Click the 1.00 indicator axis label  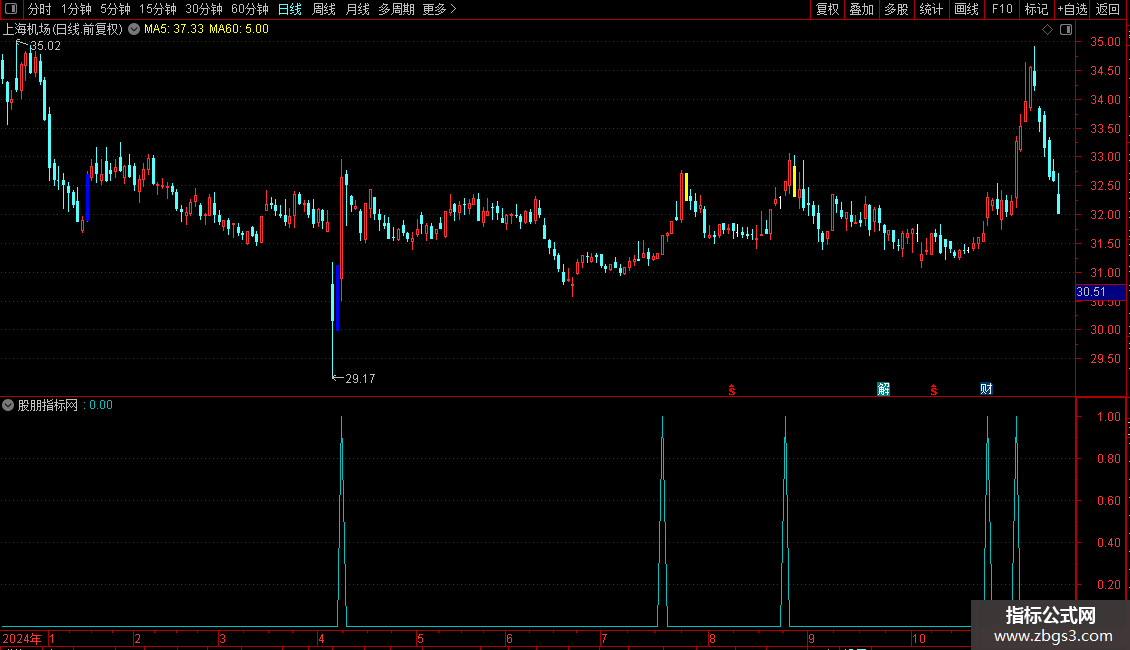click(1108, 417)
